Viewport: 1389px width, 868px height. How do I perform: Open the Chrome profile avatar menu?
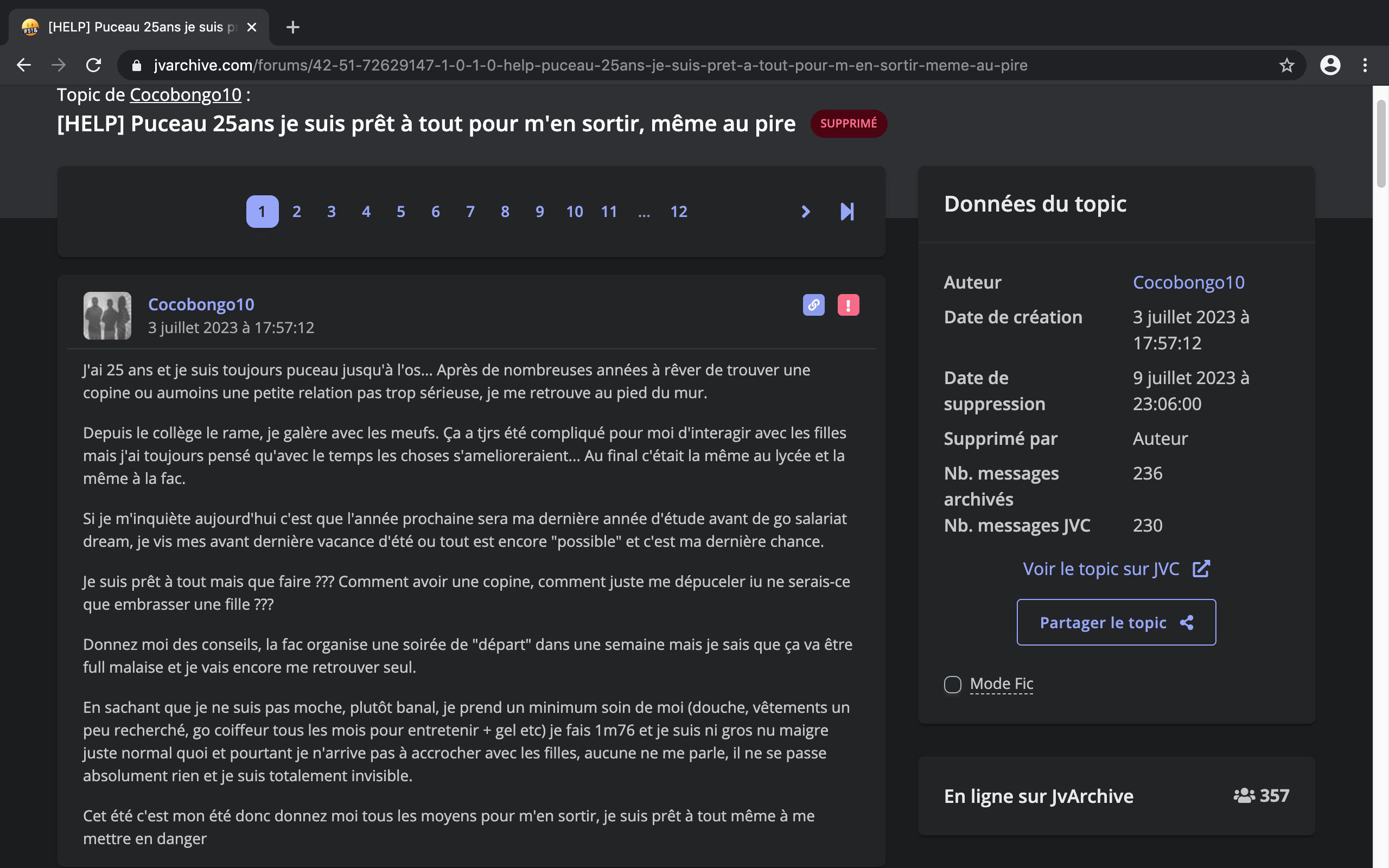coord(1330,66)
